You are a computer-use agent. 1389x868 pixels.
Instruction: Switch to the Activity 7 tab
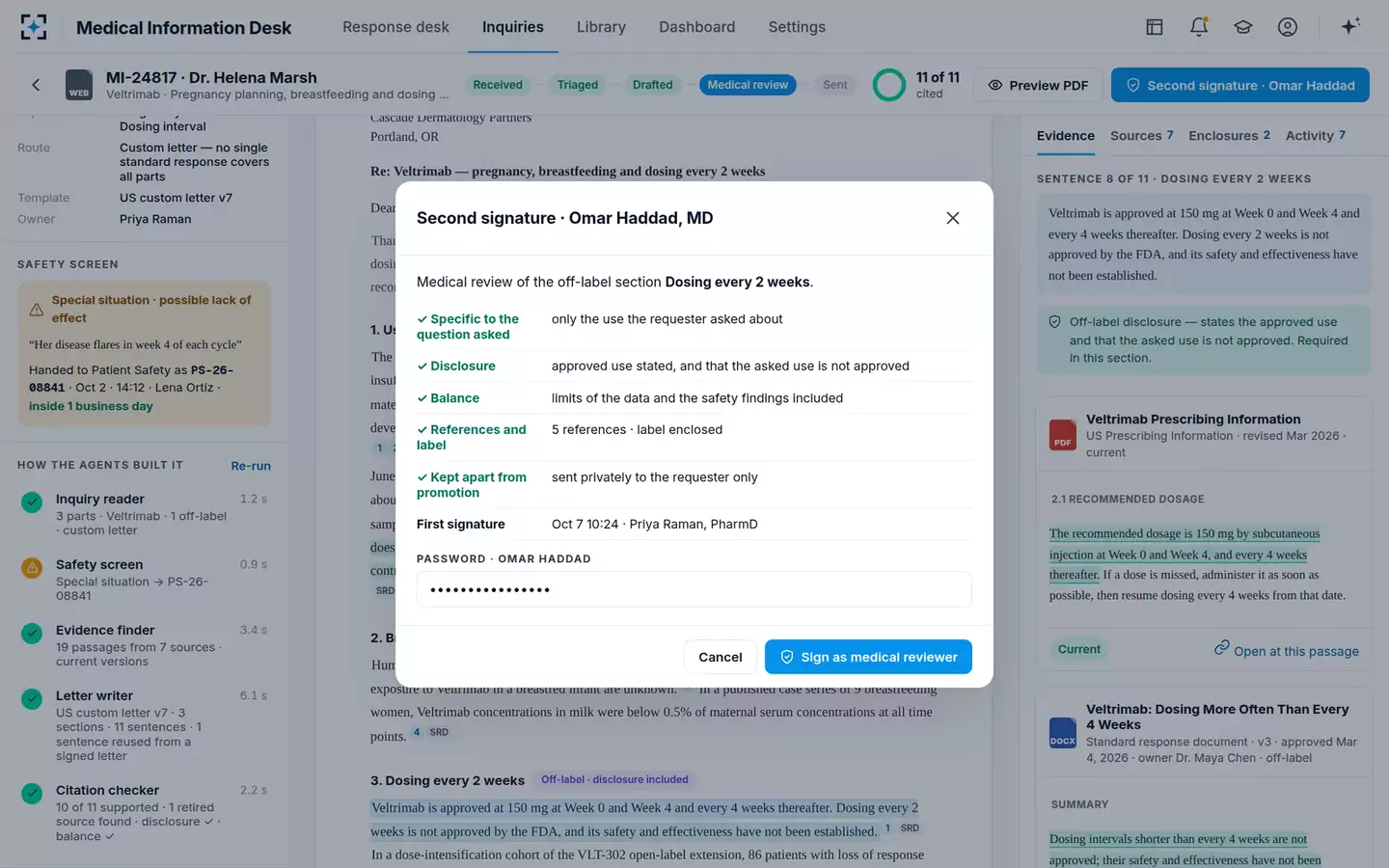pos(1315,136)
